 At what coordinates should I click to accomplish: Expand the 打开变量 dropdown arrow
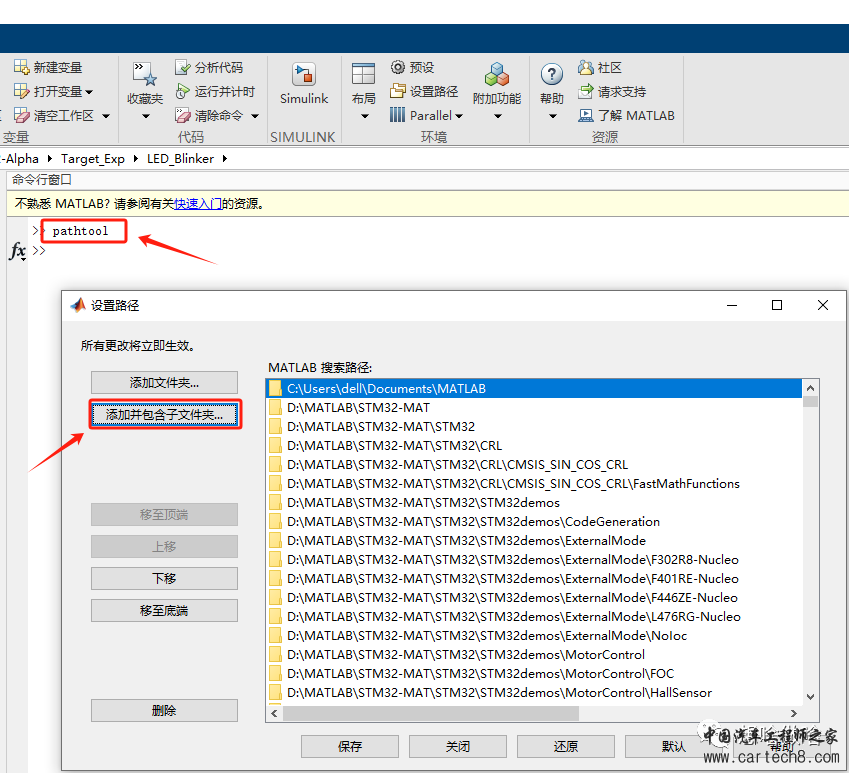click(x=89, y=92)
